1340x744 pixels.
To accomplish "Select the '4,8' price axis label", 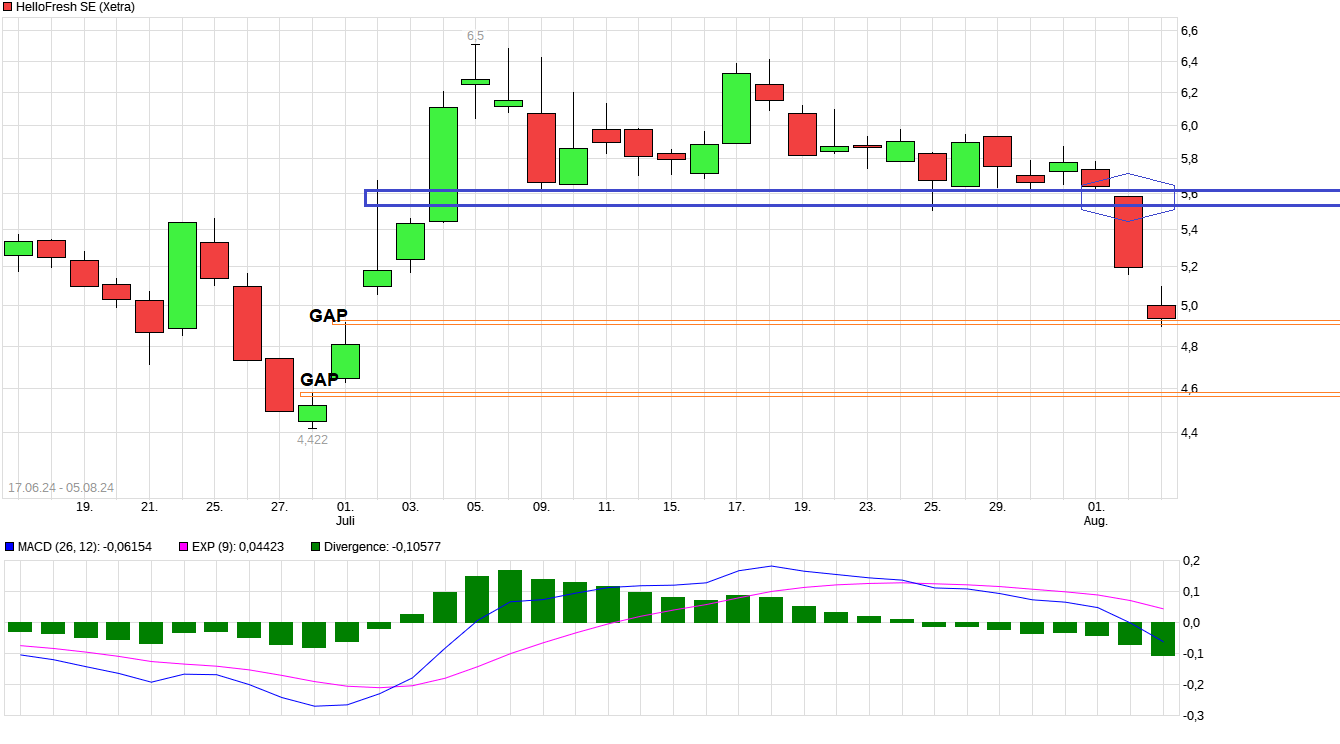I will (1189, 347).
